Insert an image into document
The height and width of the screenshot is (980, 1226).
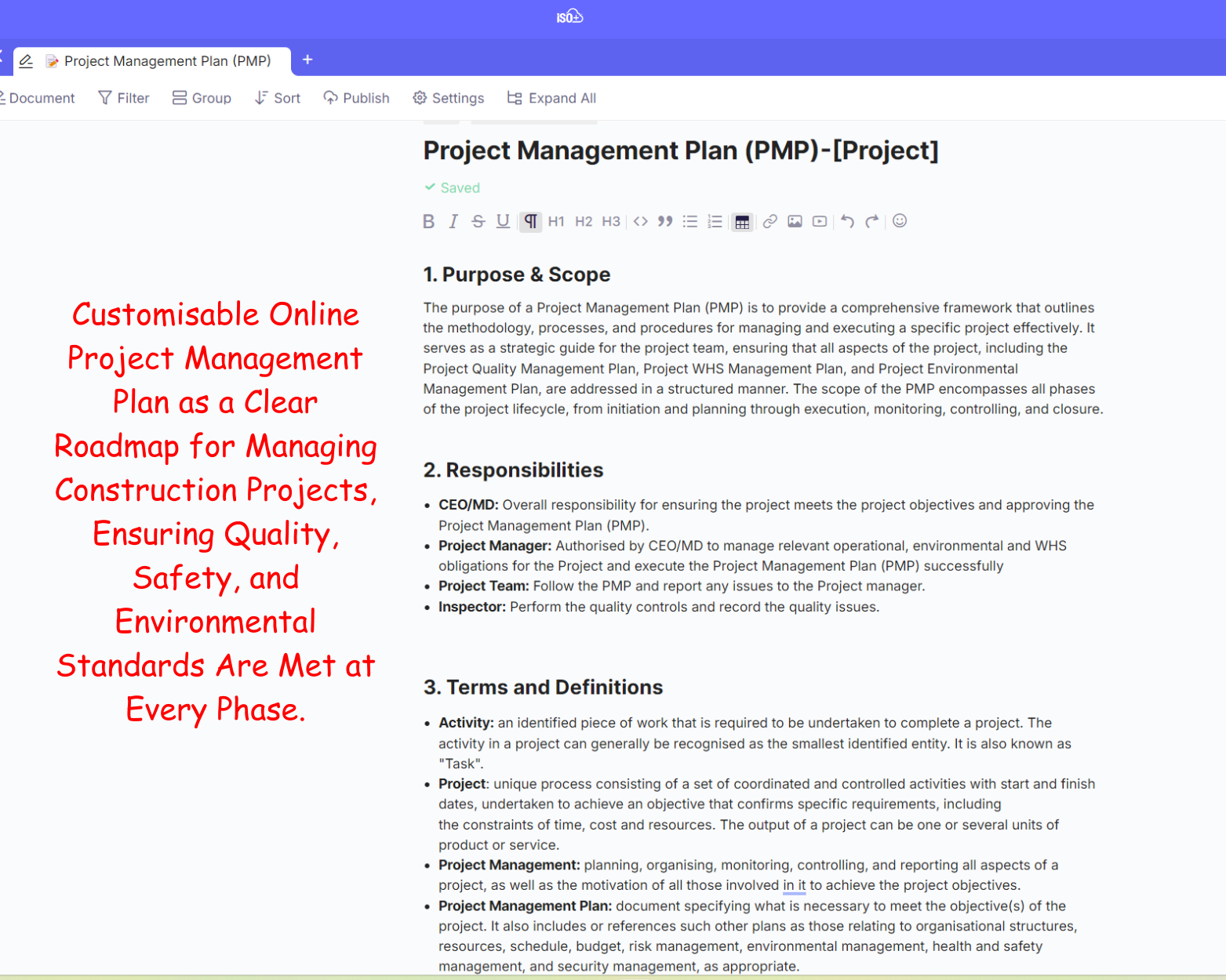tap(795, 222)
